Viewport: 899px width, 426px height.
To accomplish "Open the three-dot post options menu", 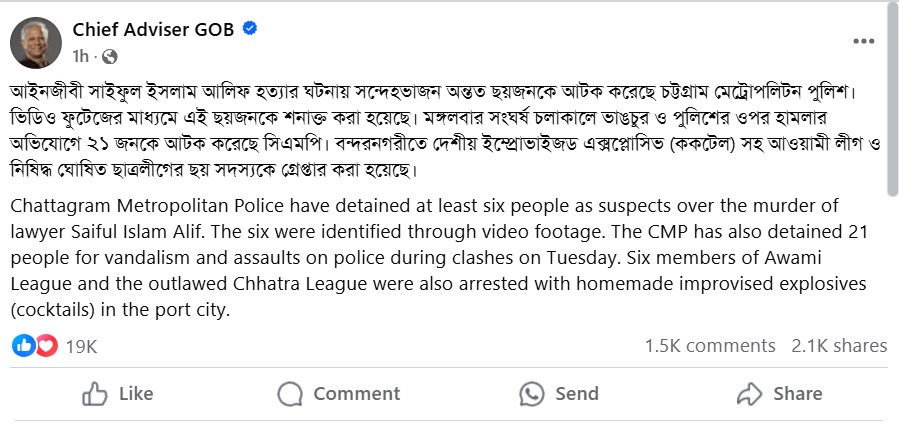I will click(x=864, y=42).
